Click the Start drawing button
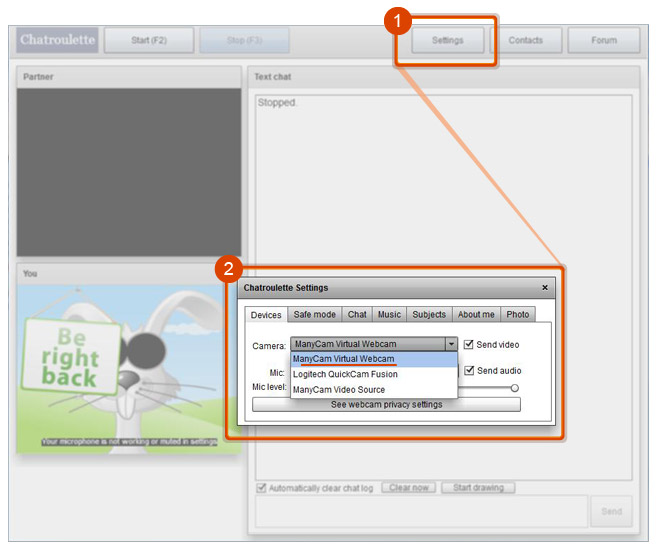Screen dimensions: 660x551 click(478, 487)
